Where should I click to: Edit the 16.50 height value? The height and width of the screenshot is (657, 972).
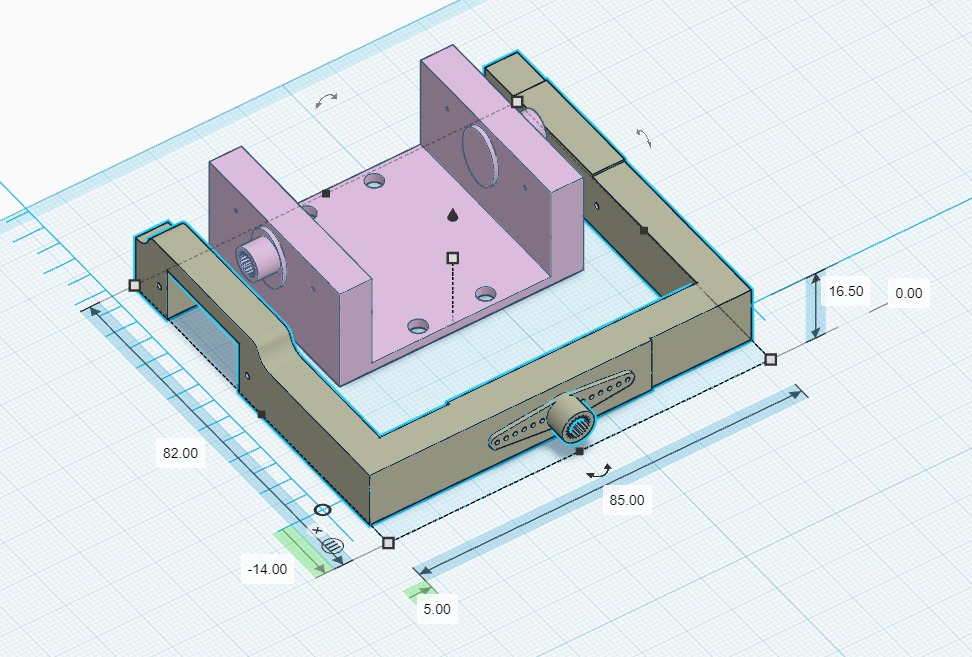[846, 291]
